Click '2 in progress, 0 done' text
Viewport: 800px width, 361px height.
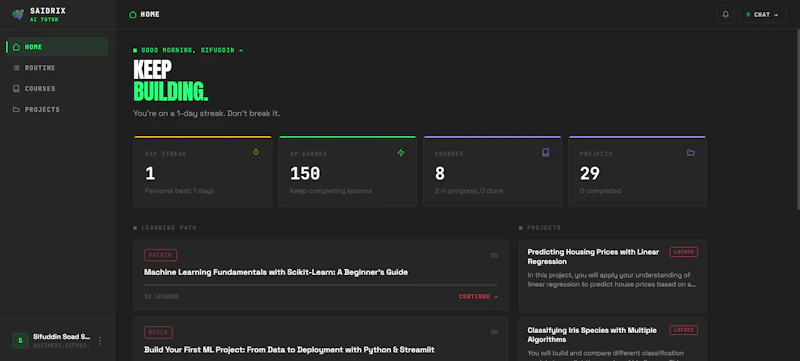tap(469, 191)
